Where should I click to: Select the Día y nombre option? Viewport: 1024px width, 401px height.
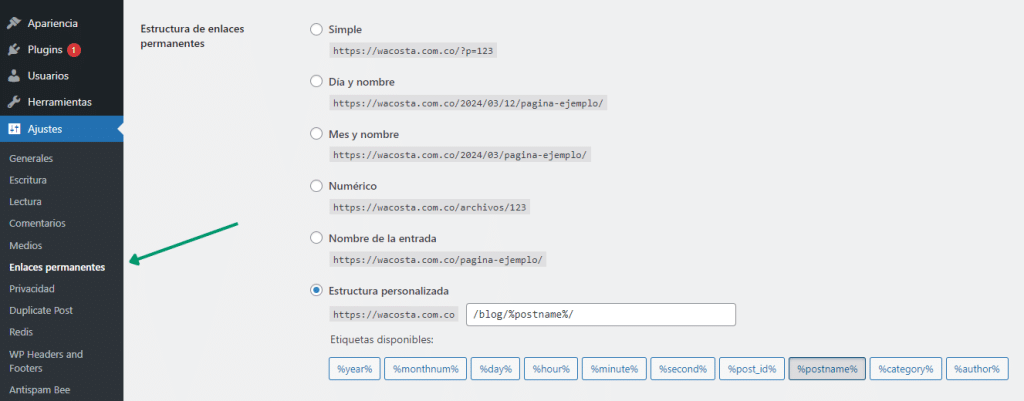tap(317, 82)
